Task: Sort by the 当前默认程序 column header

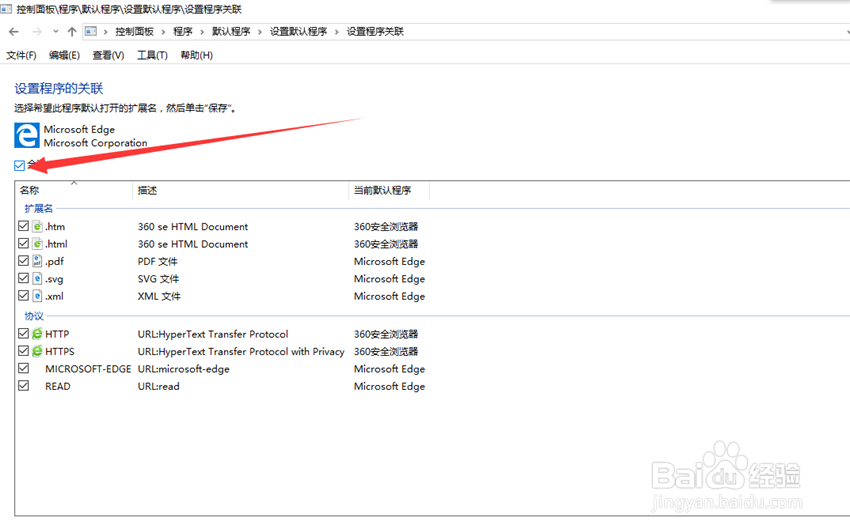Action: 389,190
